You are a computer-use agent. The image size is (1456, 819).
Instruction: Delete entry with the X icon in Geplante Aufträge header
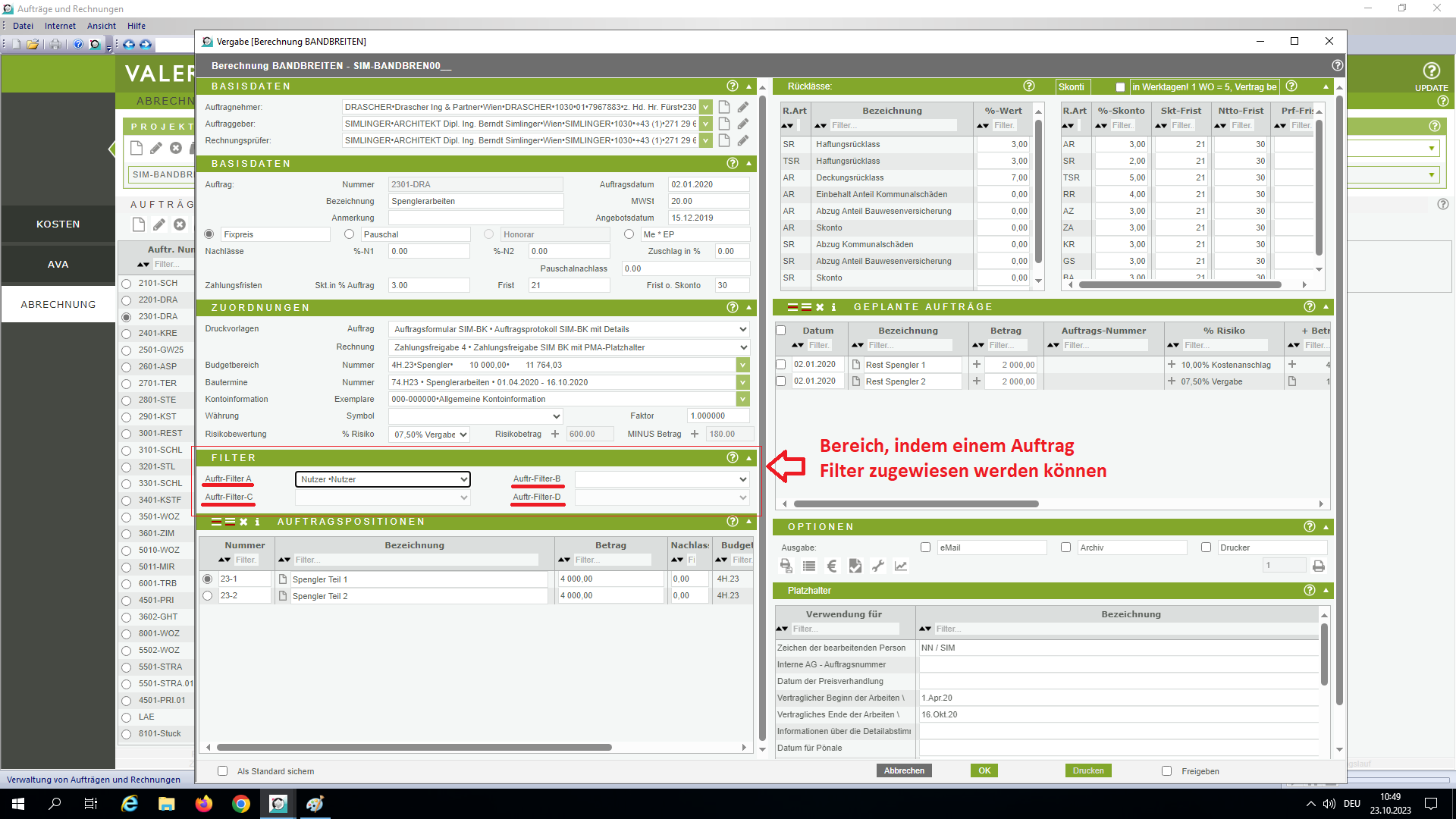820,307
